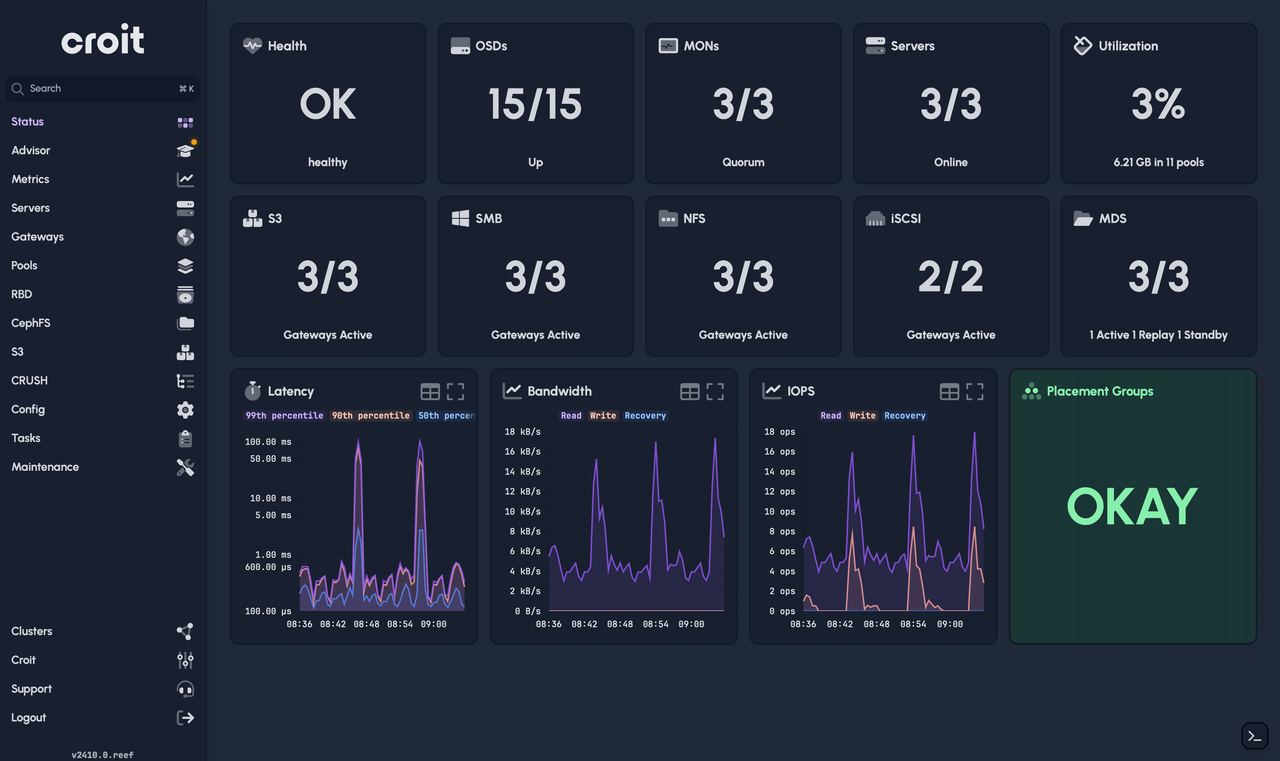
Task: Open the NFS gateways card
Action: tap(743, 277)
